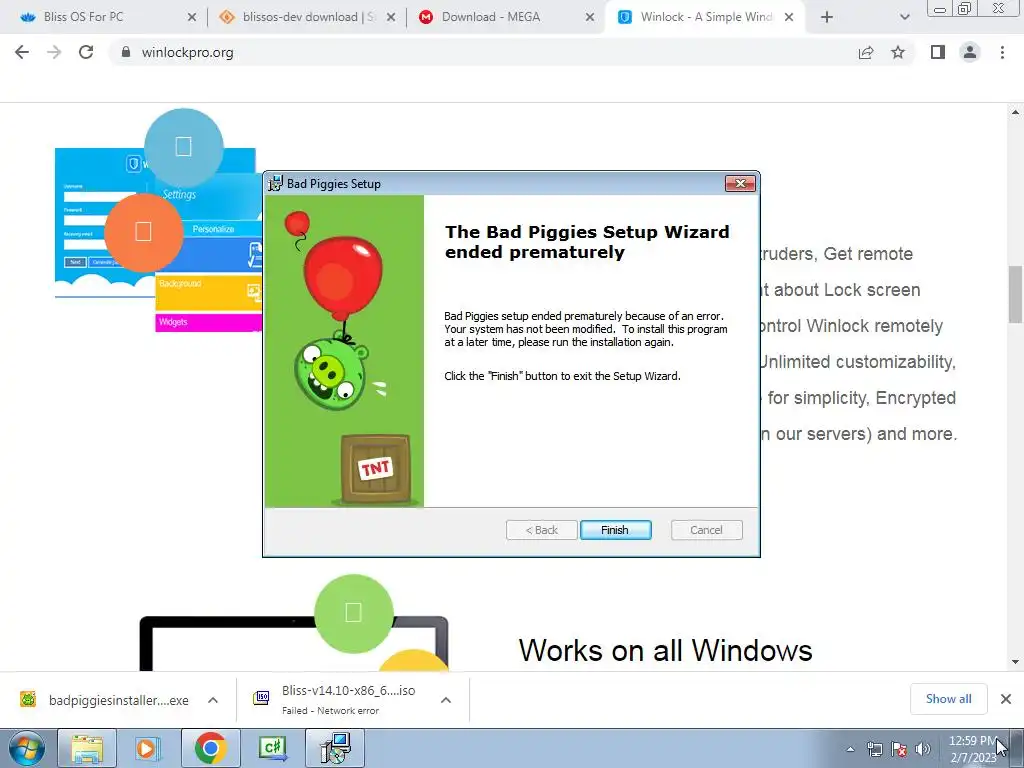Open Chrome profile menu
This screenshot has height=768, width=1024.
coord(970,52)
